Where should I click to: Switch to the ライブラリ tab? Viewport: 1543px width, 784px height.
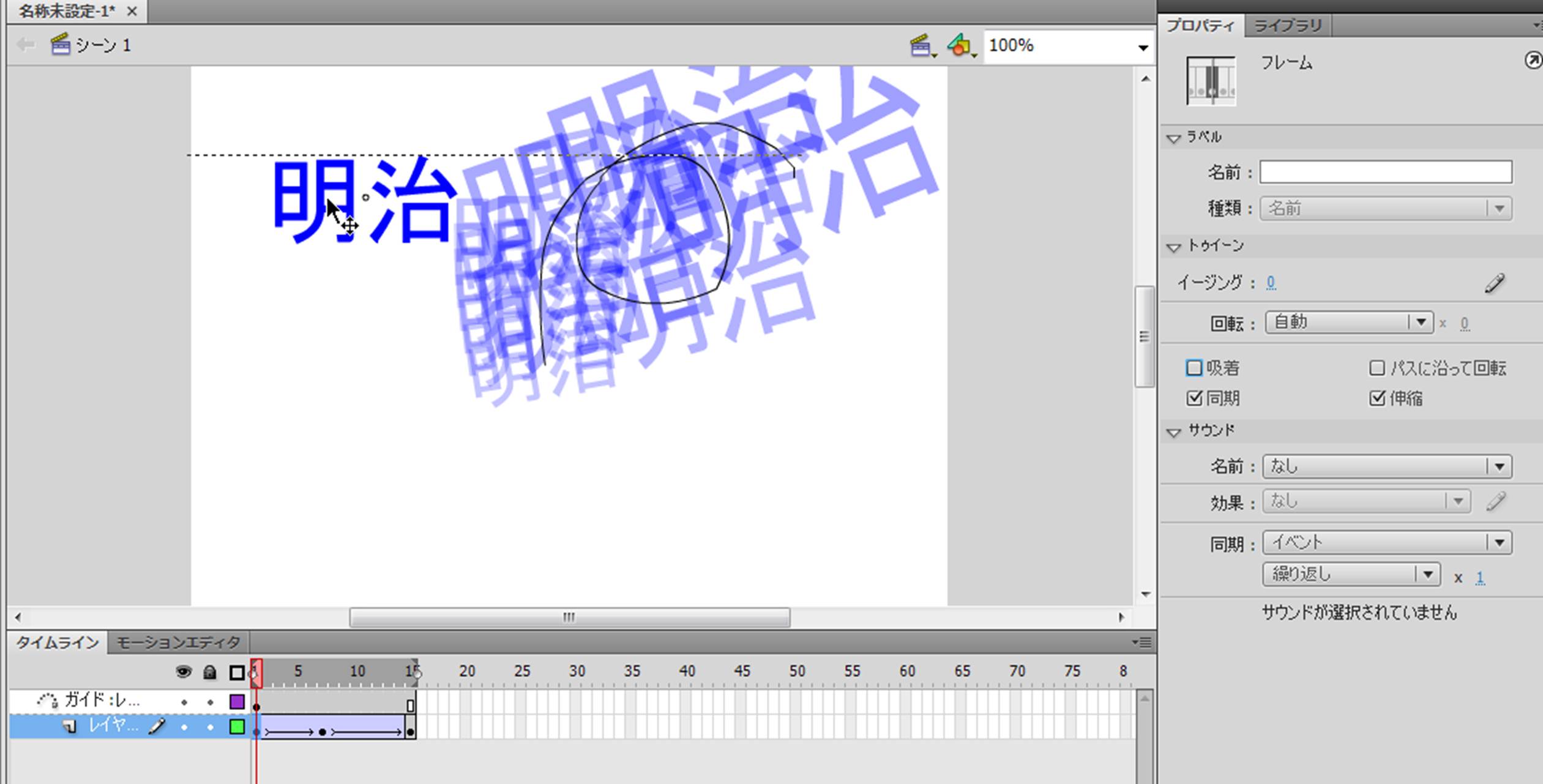1288,26
